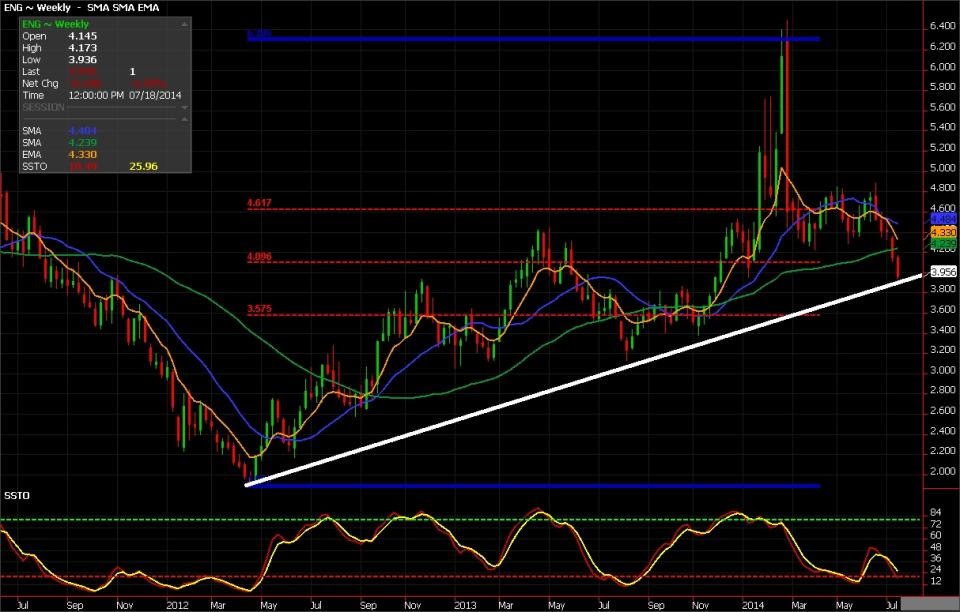Select the SMA row with green value 4.239

pos(59,143)
